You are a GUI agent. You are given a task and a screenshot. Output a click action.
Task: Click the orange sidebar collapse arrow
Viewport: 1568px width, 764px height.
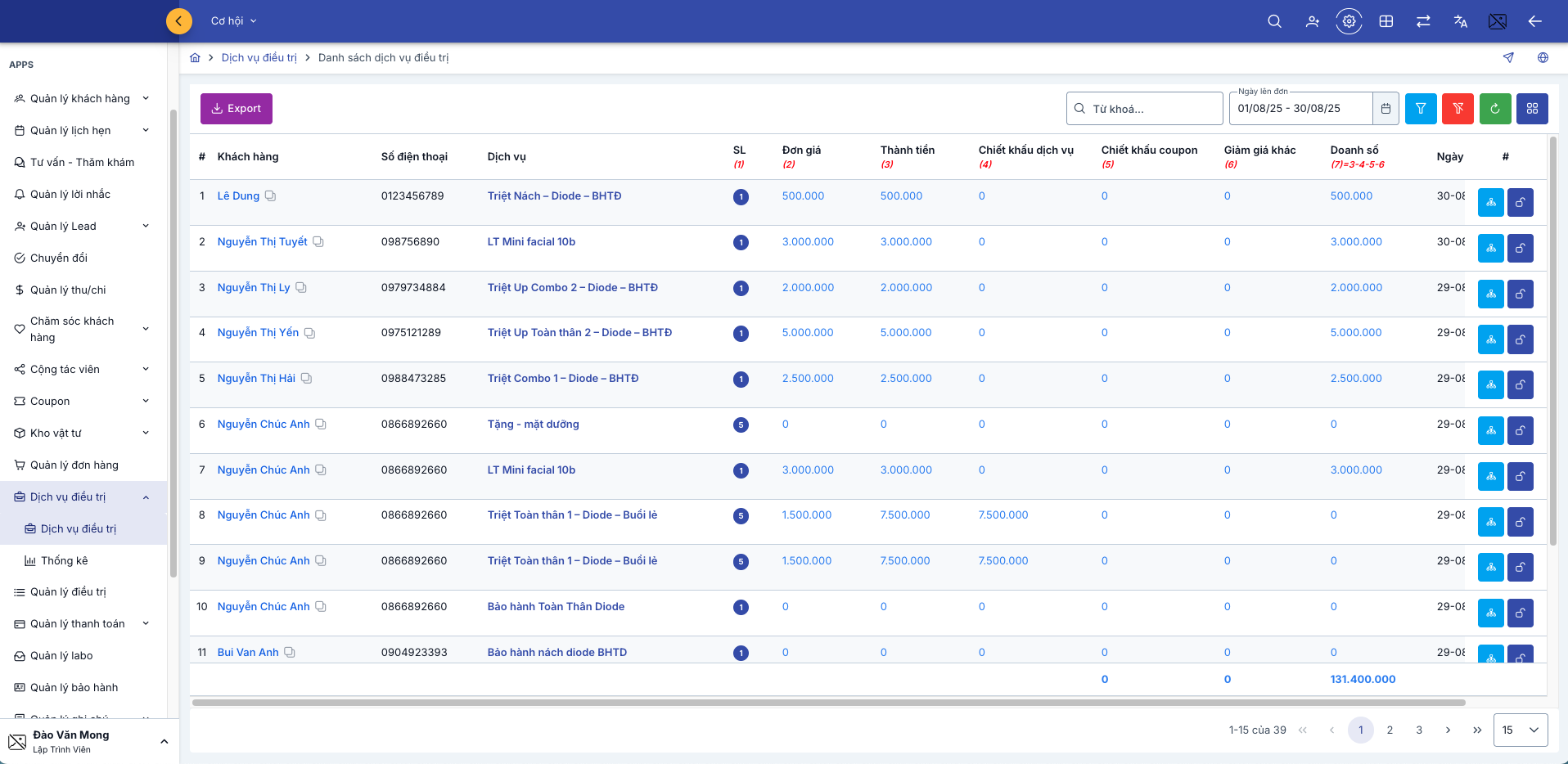[178, 21]
